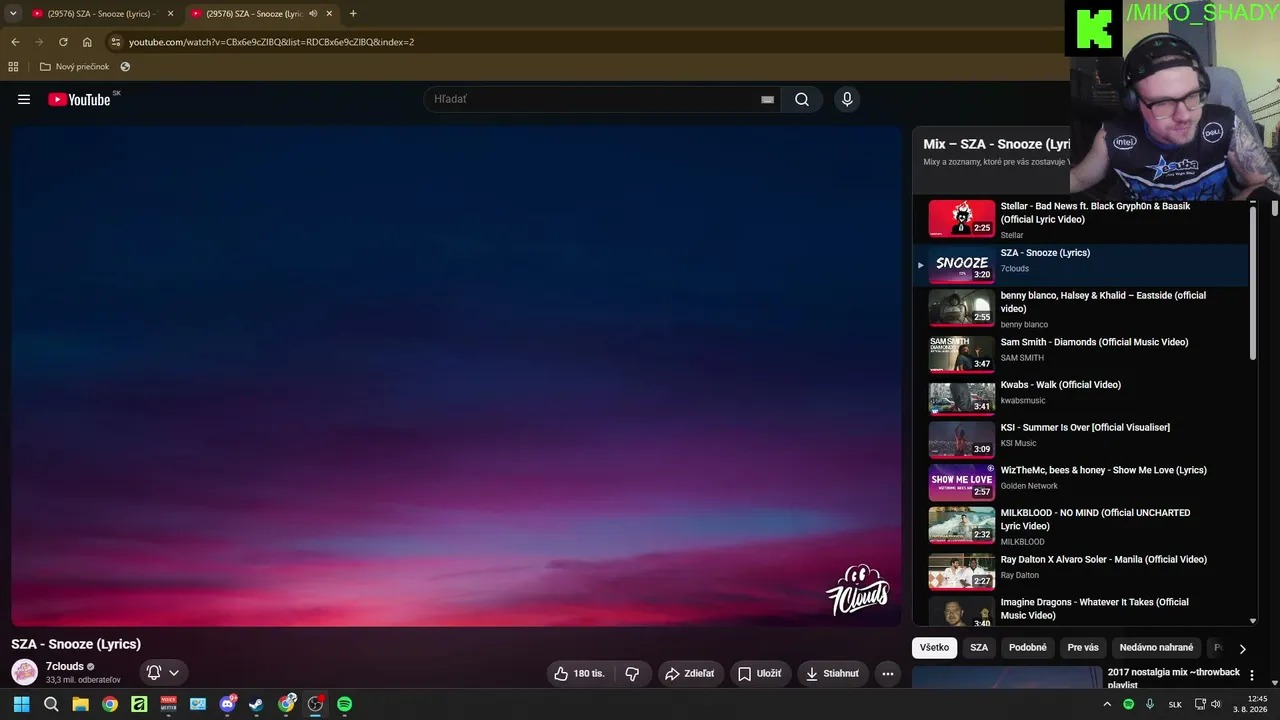This screenshot has width=1280, height=720.
Task: Open options for 2017 nostalgia mix
Action: pyautogui.click(x=1251, y=676)
